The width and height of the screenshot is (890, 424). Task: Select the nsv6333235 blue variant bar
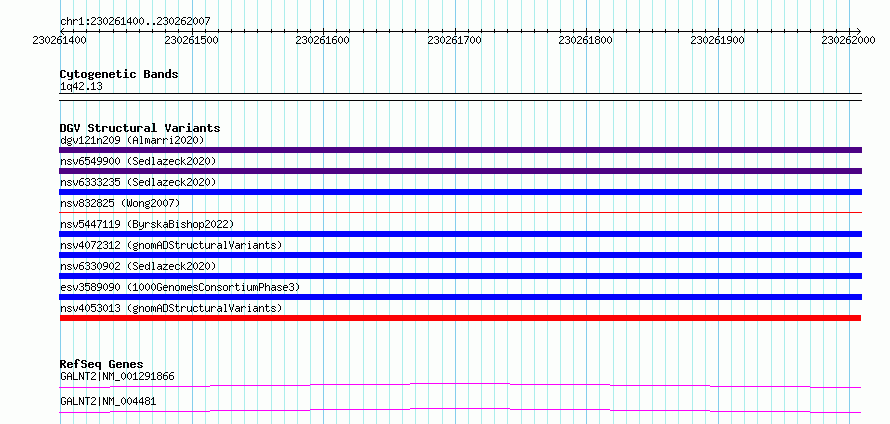tap(460, 192)
